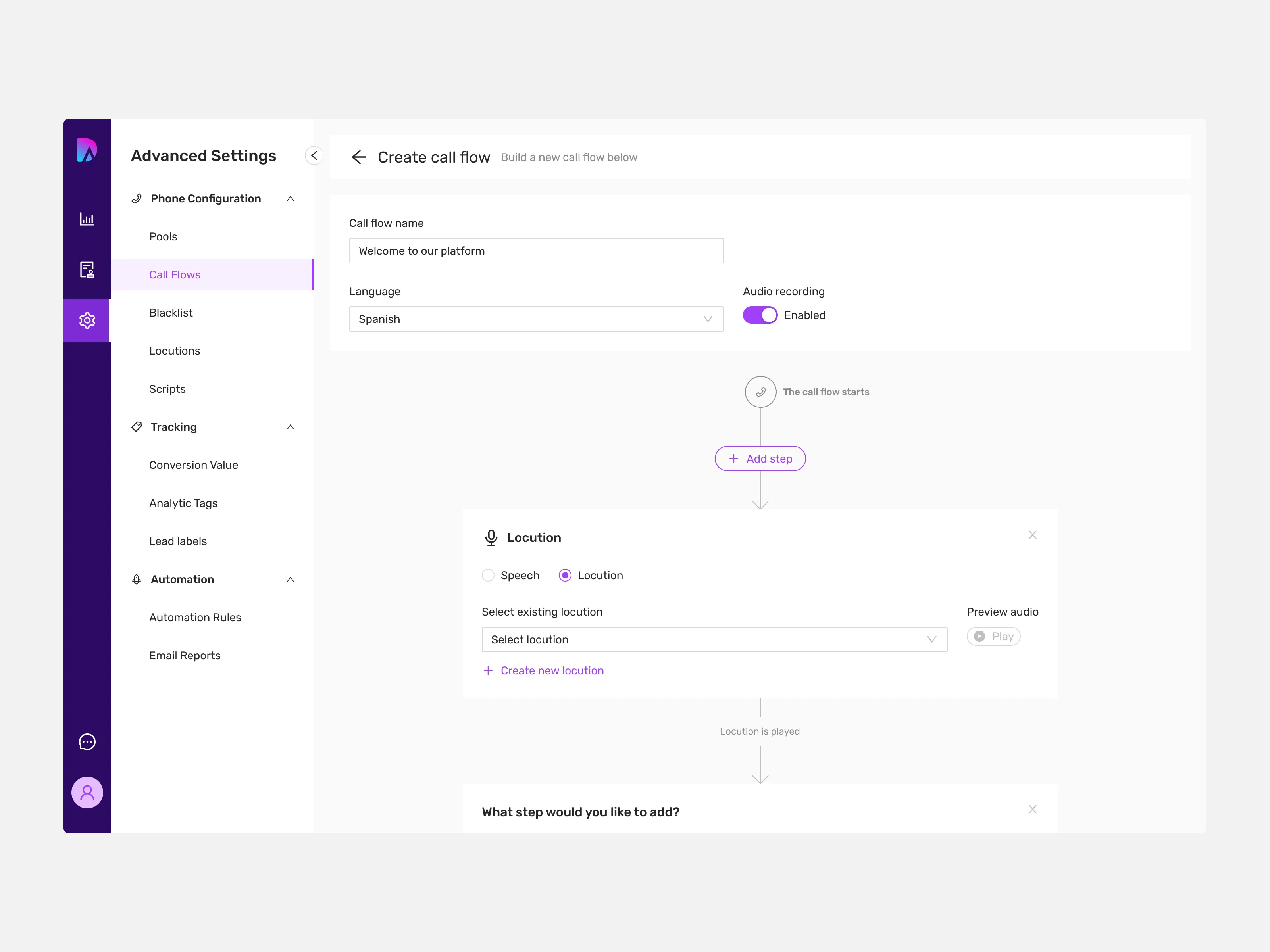Open the Language dropdown showing Spanish
1270x952 pixels.
pos(536,319)
